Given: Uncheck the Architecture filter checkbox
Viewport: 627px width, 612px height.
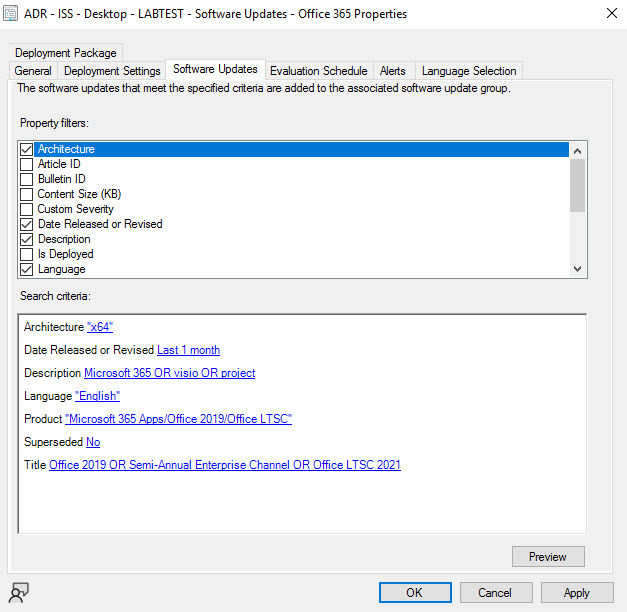Looking at the screenshot, I should pos(26,149).
